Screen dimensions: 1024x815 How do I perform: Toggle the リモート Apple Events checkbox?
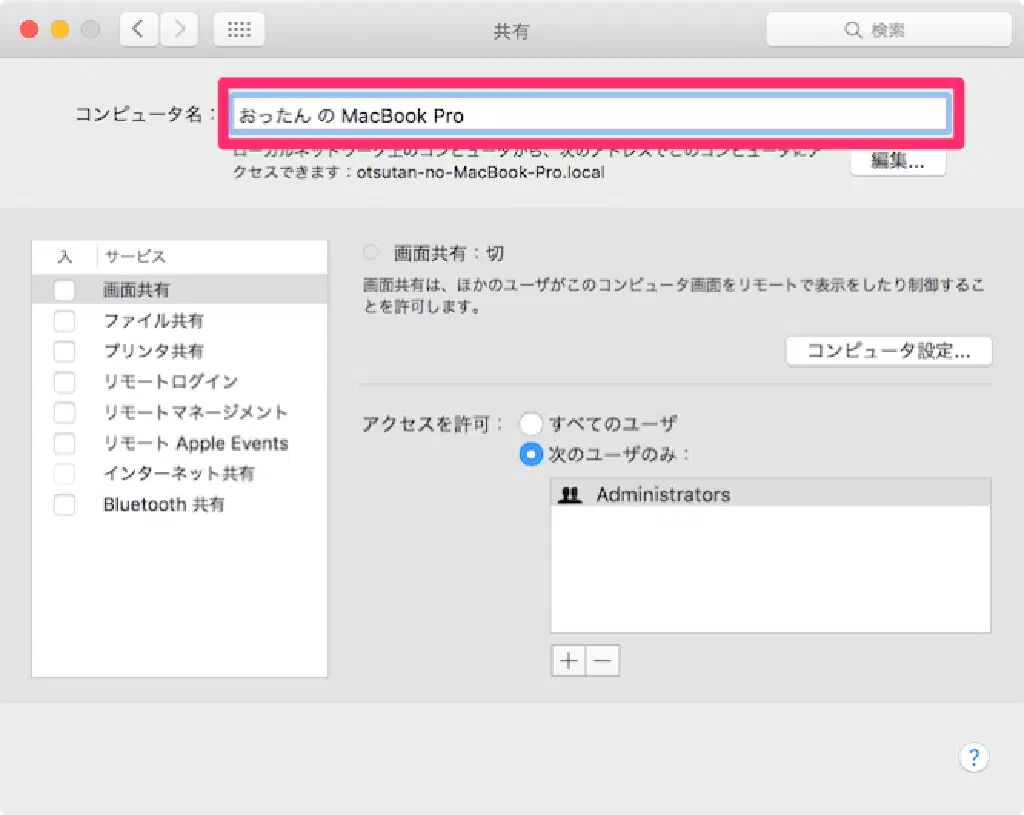(x=64, y=444)
